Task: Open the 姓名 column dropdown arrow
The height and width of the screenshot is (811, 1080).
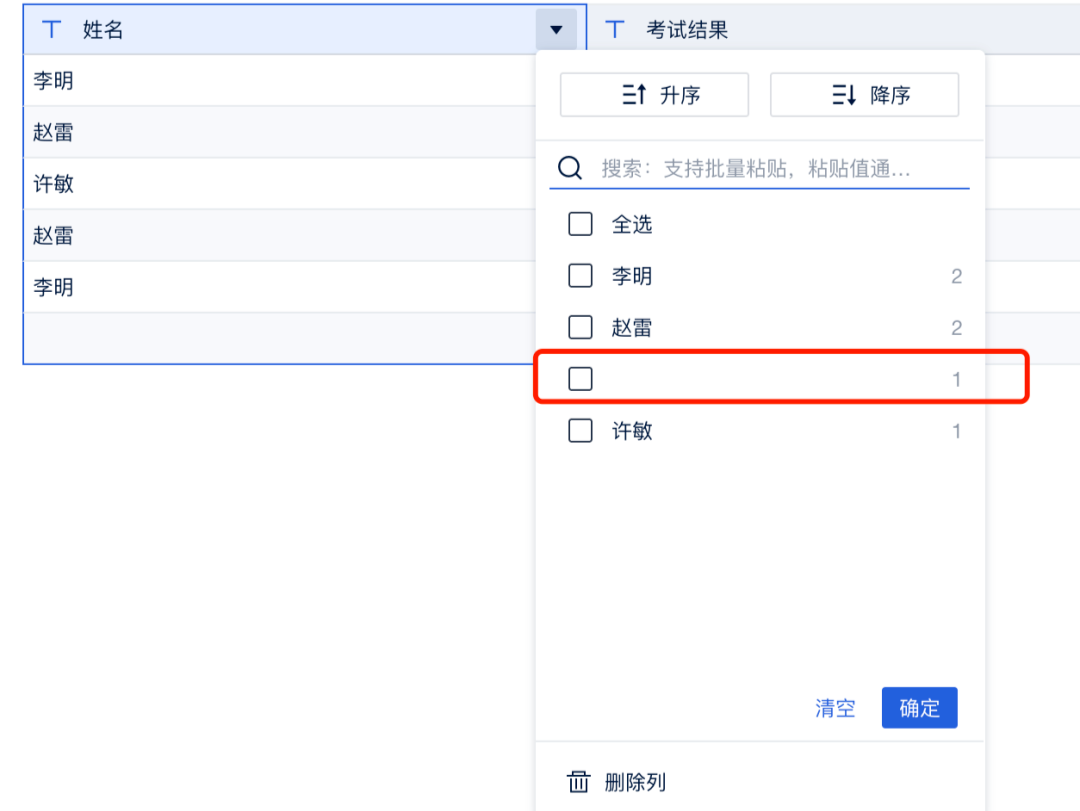Action: (x=556, y=30)
